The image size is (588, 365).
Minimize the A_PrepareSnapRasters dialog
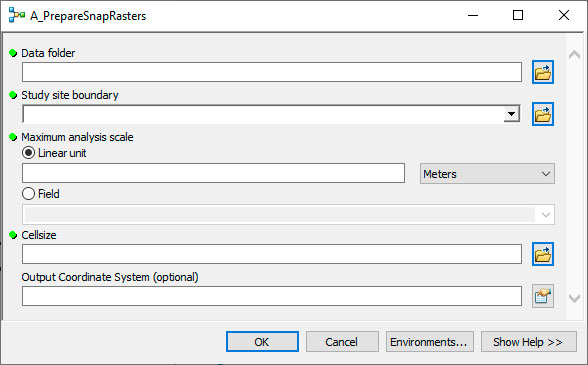[473, 15]
